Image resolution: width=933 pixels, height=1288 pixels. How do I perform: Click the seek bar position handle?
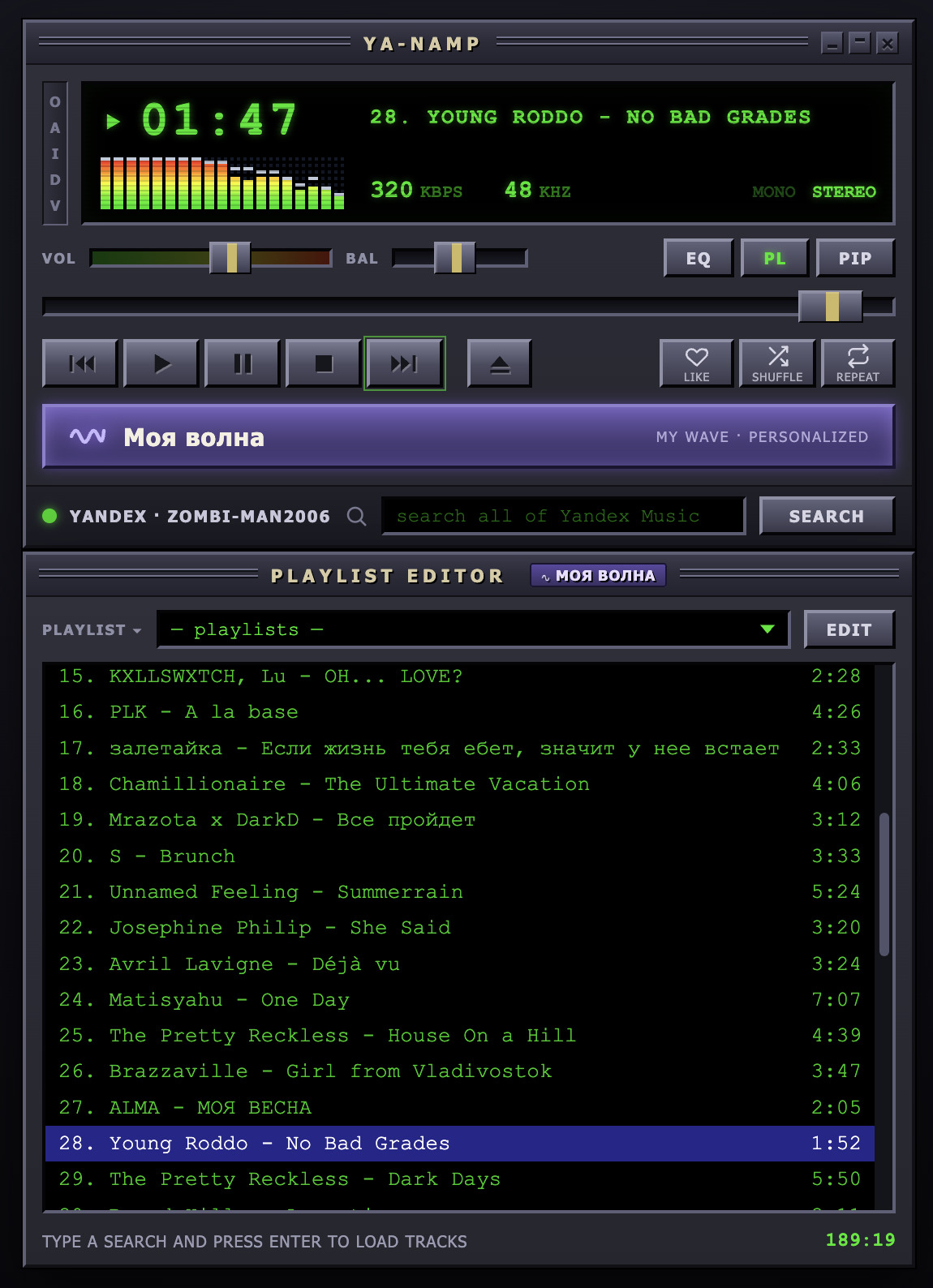coord(831,307)
